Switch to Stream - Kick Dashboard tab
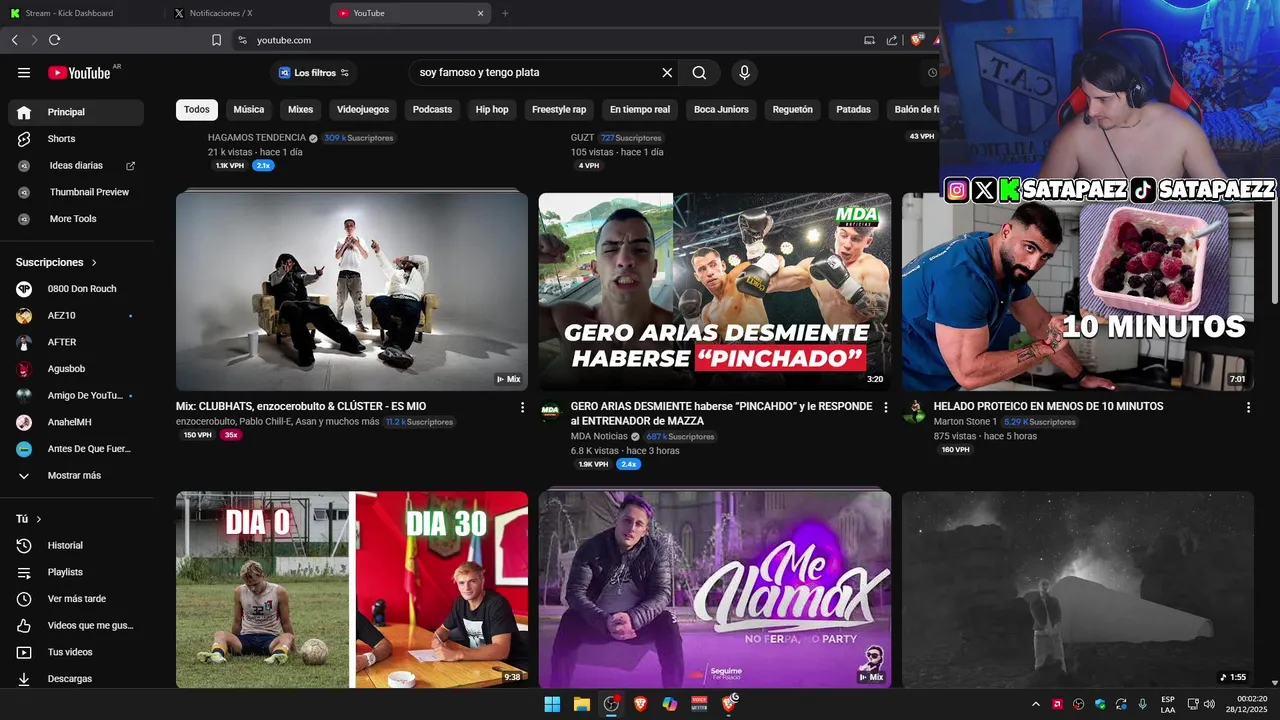Image resolution: width=1280 pixels, height=720 pixels. [x=82, y=13]
